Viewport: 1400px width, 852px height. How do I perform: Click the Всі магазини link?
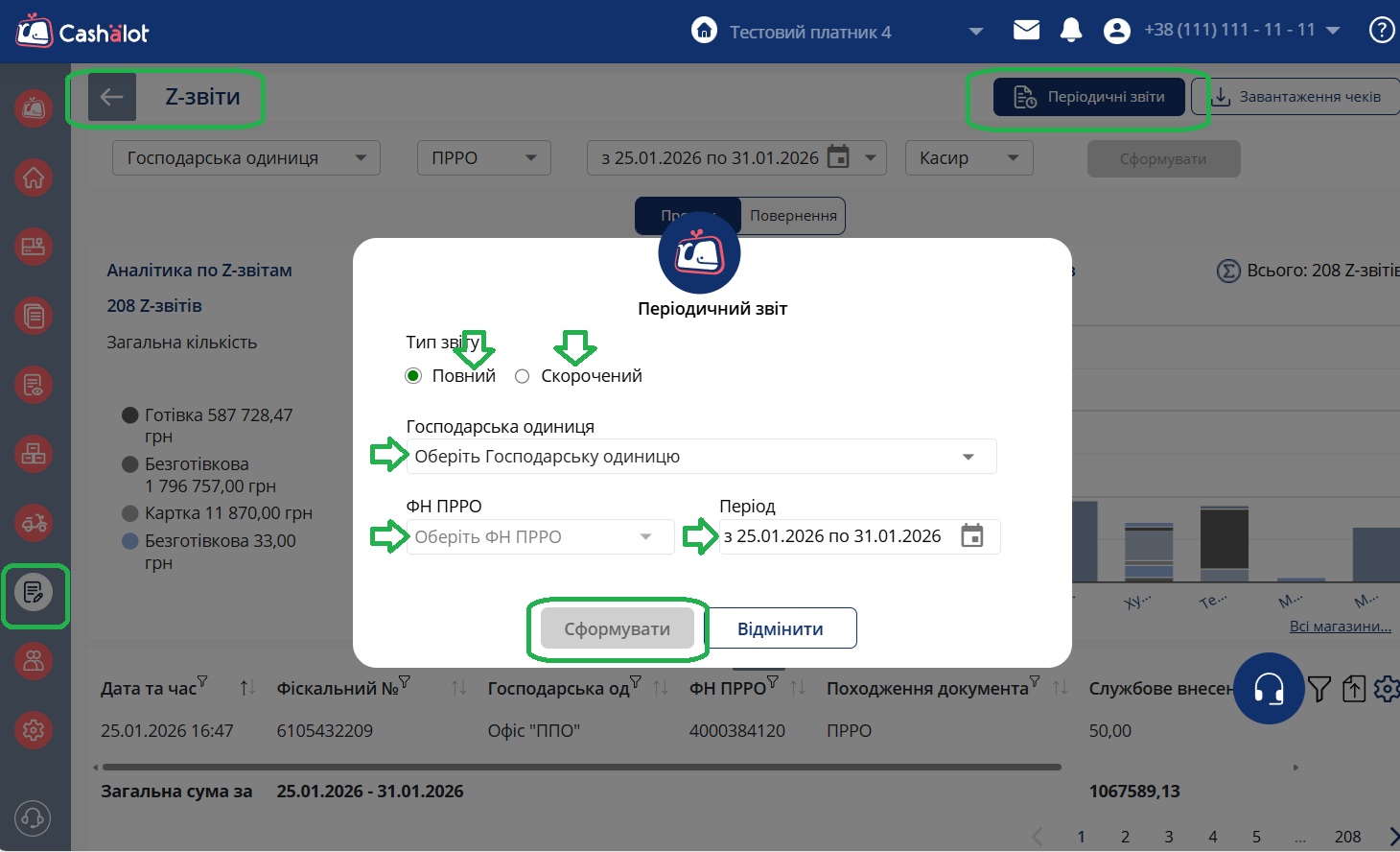(1340, 627)
